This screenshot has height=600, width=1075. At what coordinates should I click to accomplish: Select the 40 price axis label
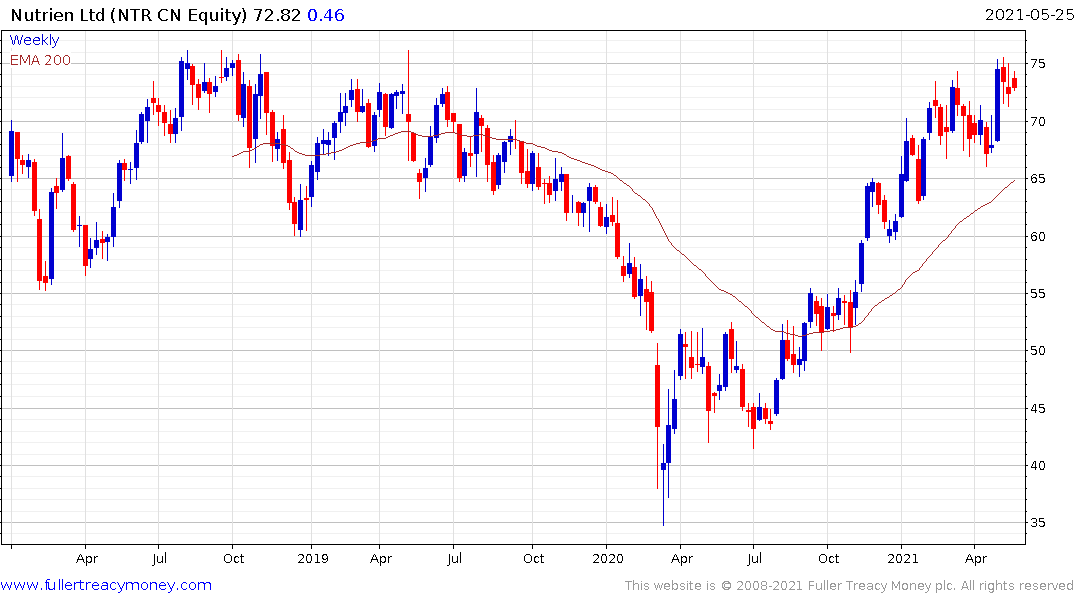[x=1038, y=466]
